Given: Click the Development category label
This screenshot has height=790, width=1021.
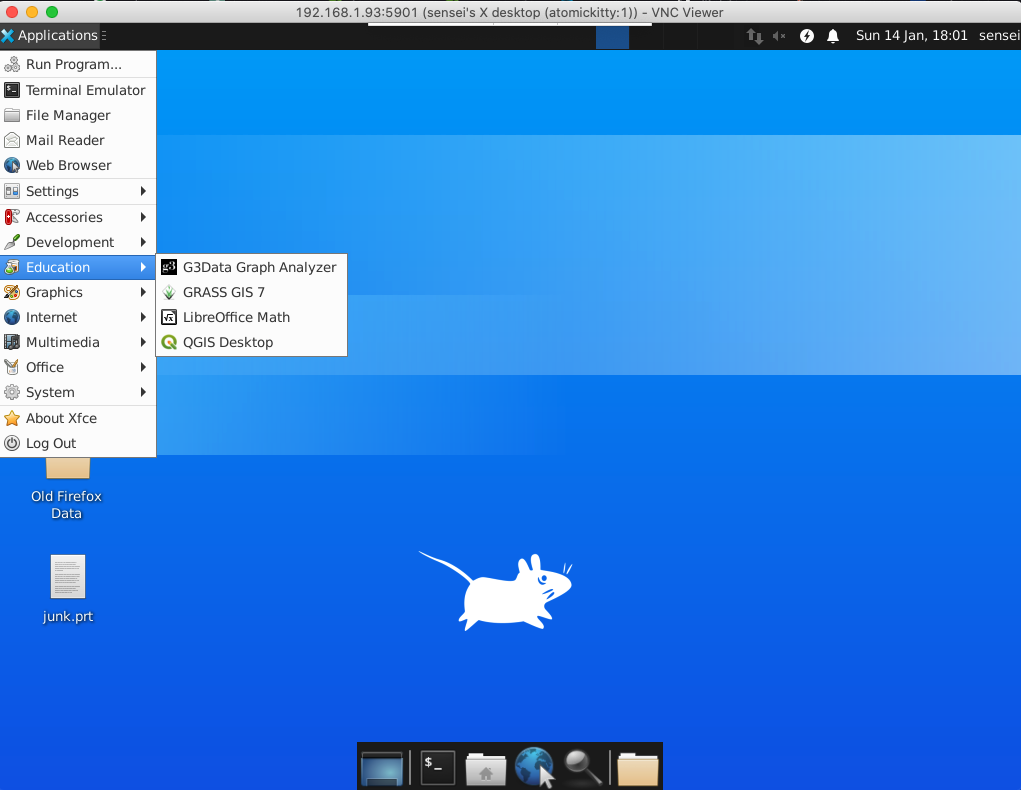Looking at the screenshot, I should tap(70, 242).
